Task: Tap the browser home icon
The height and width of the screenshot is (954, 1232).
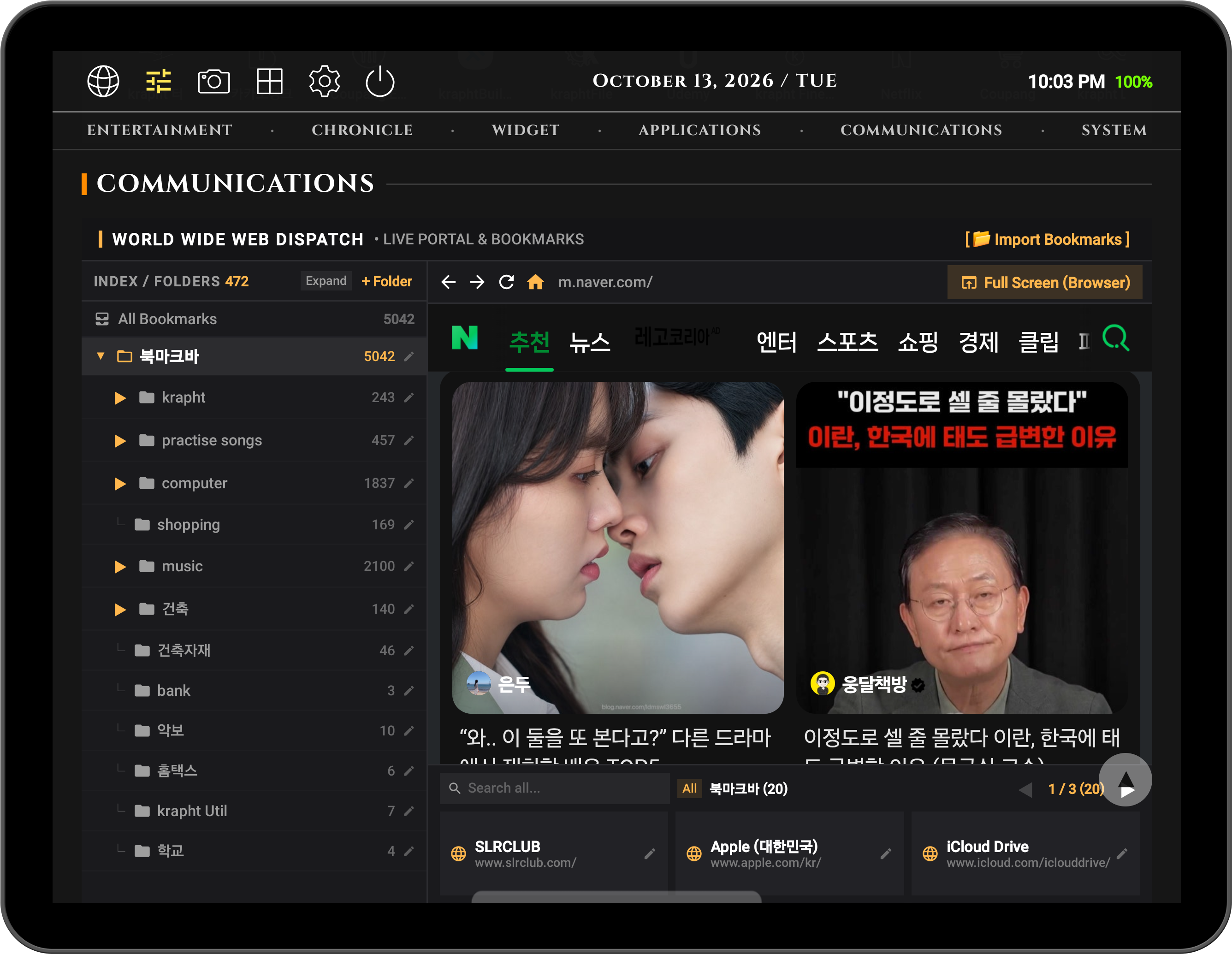Action: point(535,282)
